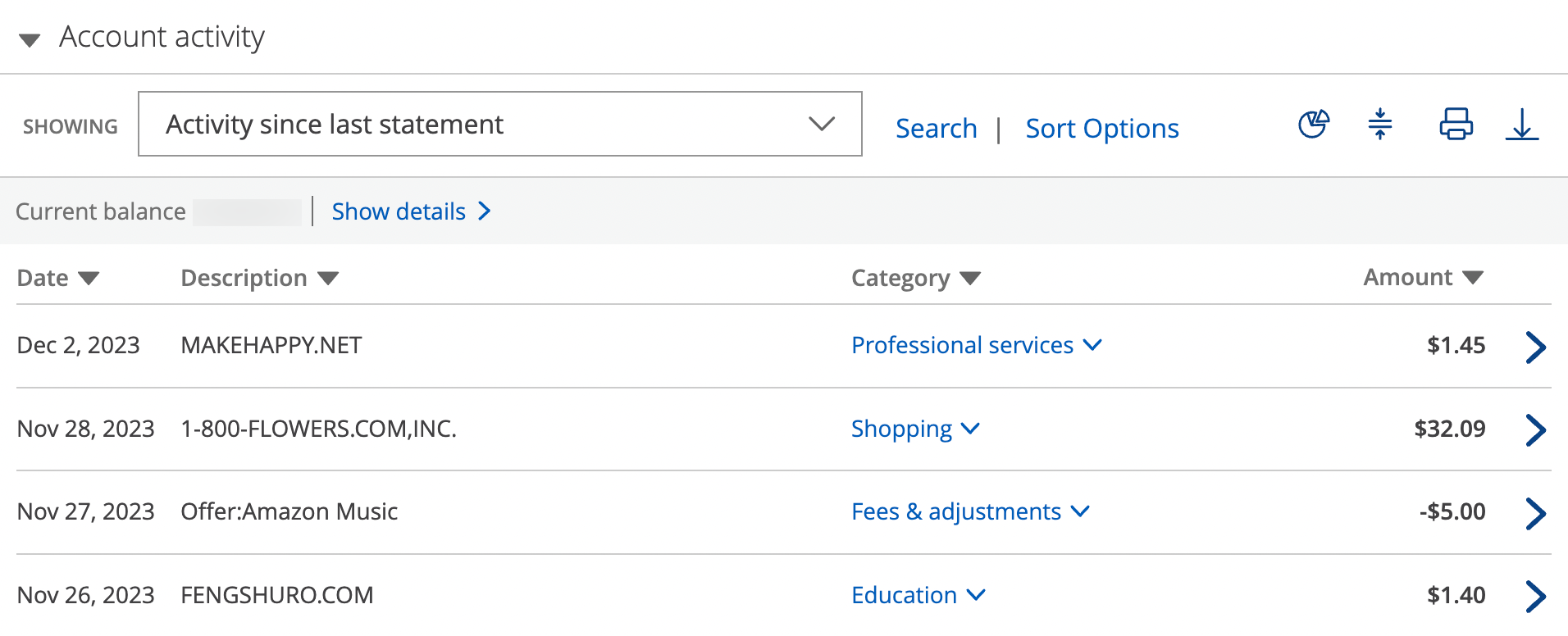Change the Education category dropdown
This screenshot has width=1568, height=636.
[x=918, y=595]
